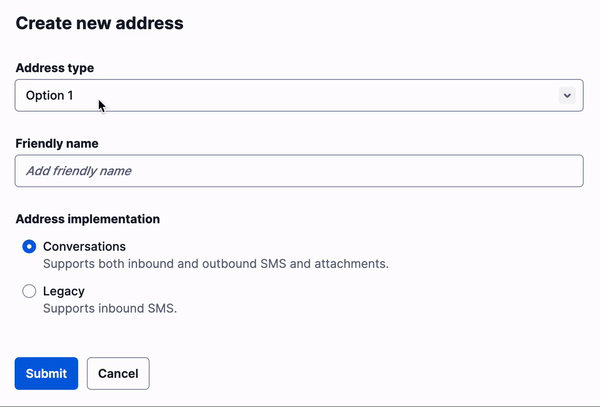Viewport: 600px width, 407px height.
Task: Click the "Create new address" heading
Action: (x=100, y=22)
